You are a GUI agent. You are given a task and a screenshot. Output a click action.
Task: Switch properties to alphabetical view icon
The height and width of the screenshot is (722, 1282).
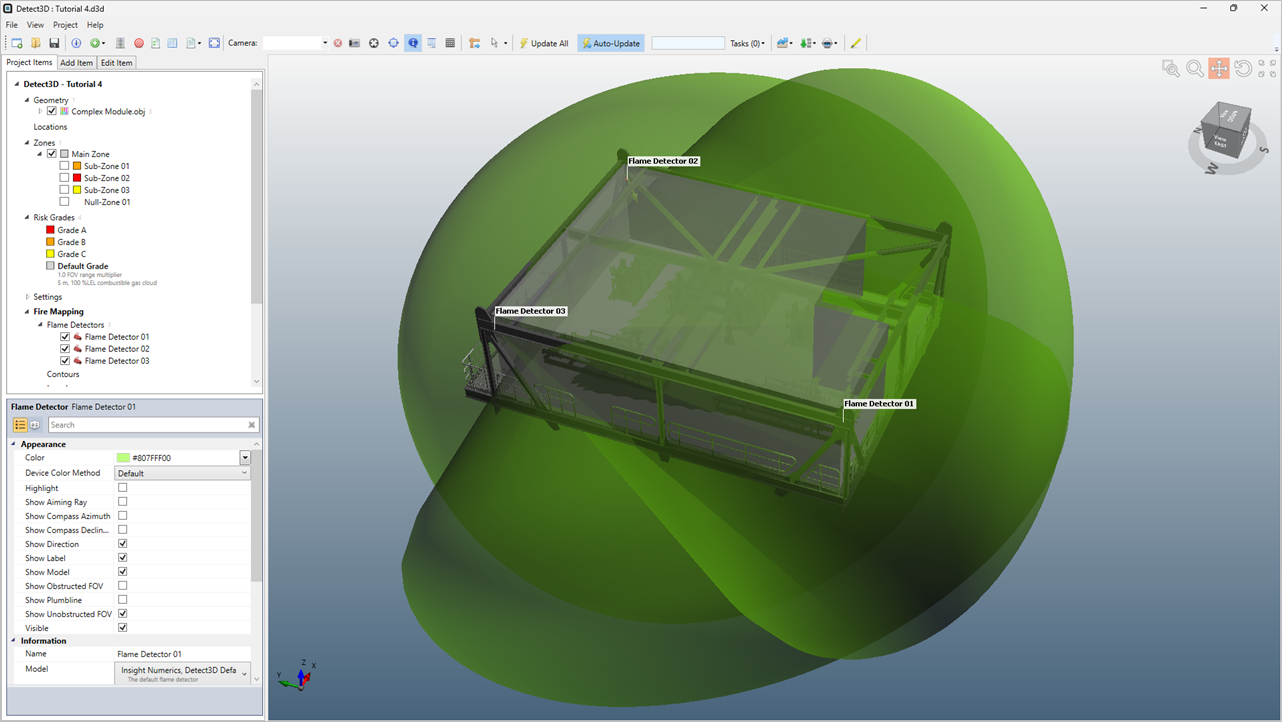(35, 425)
